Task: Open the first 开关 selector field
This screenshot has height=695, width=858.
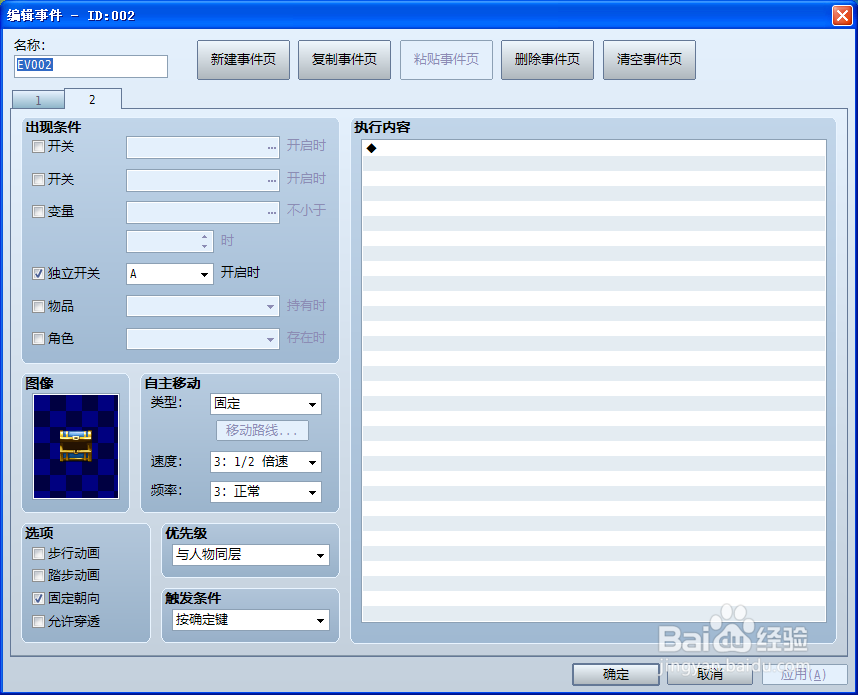Action: (202, 148)
